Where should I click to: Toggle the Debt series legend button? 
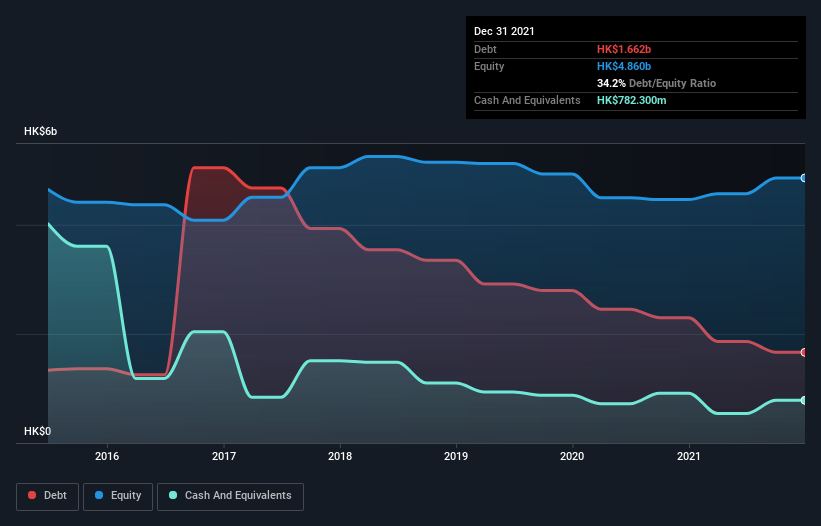point(48,496)
